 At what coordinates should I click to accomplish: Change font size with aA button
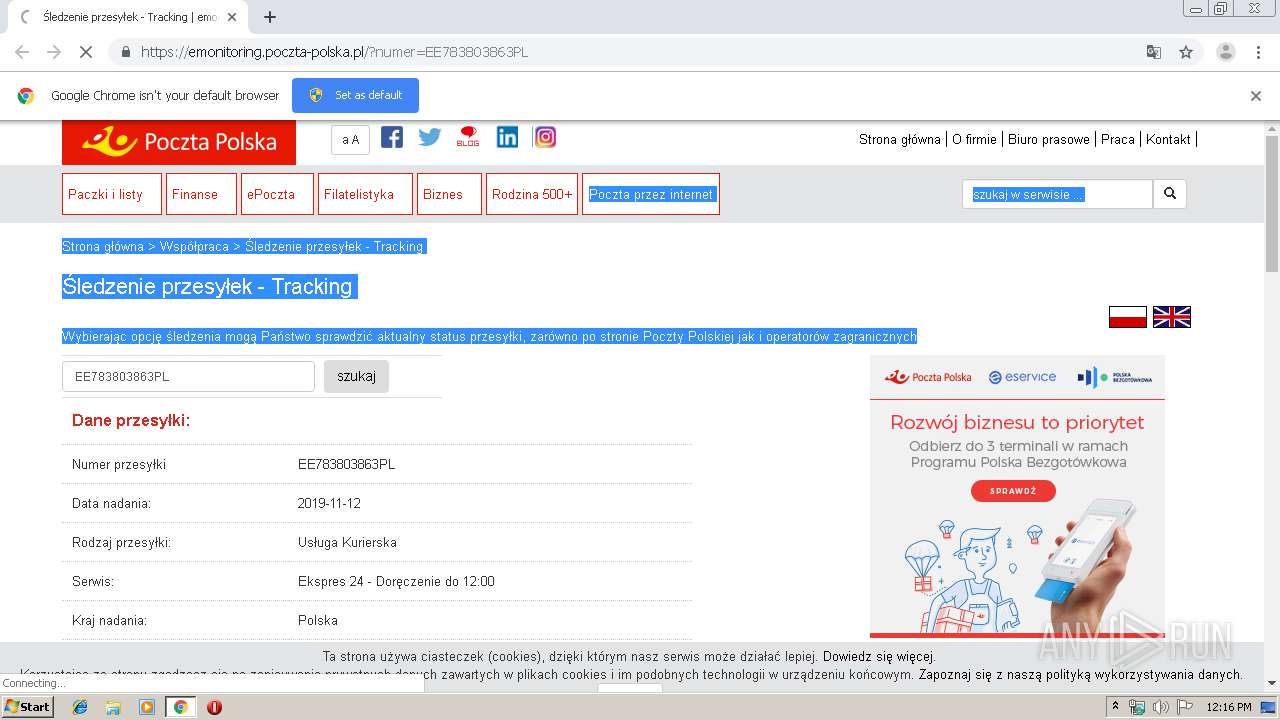[350, 140]
